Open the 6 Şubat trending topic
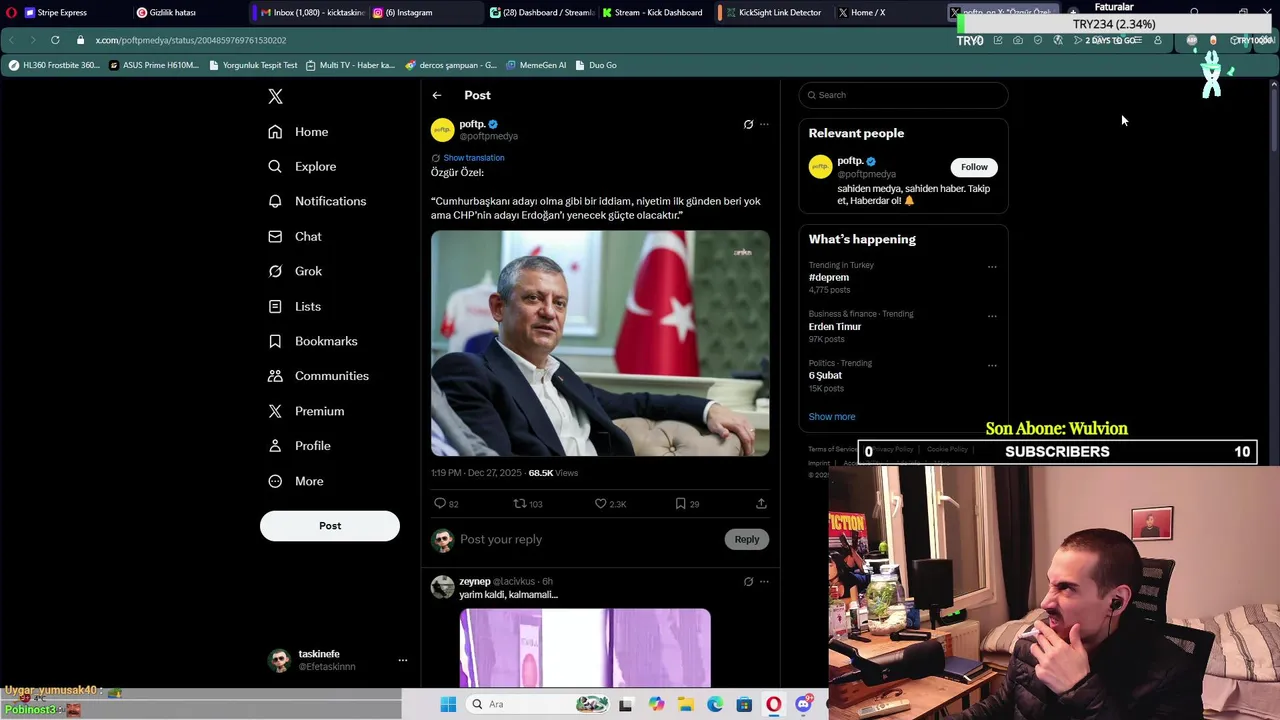Image resolution: width=1280 pixels, height=720 pixels. (825, 376)
